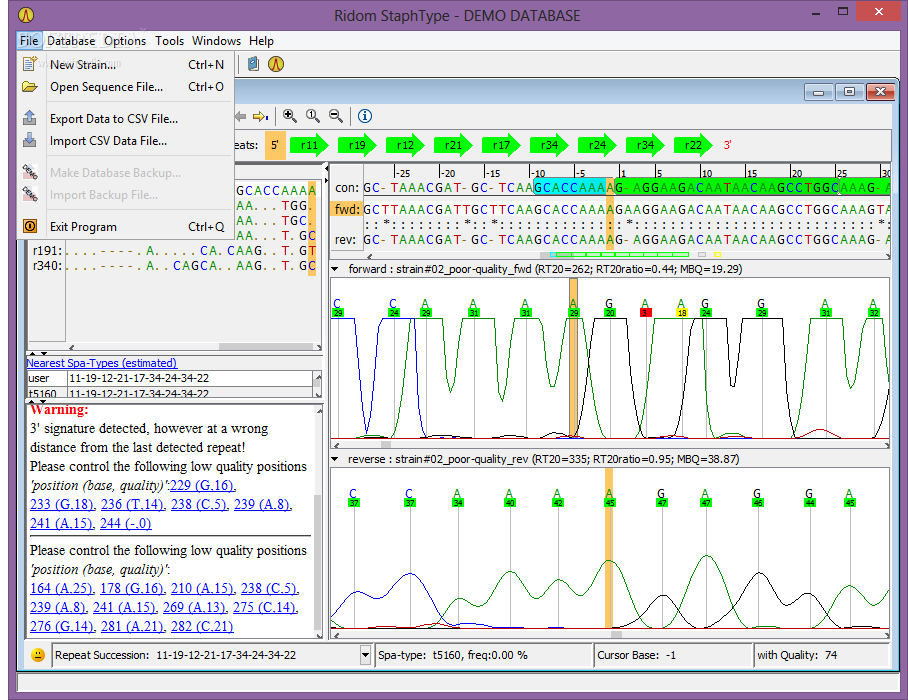Open the Options menu
The height and width of the screenshot is (700, 908).
(x=125, y=41)
